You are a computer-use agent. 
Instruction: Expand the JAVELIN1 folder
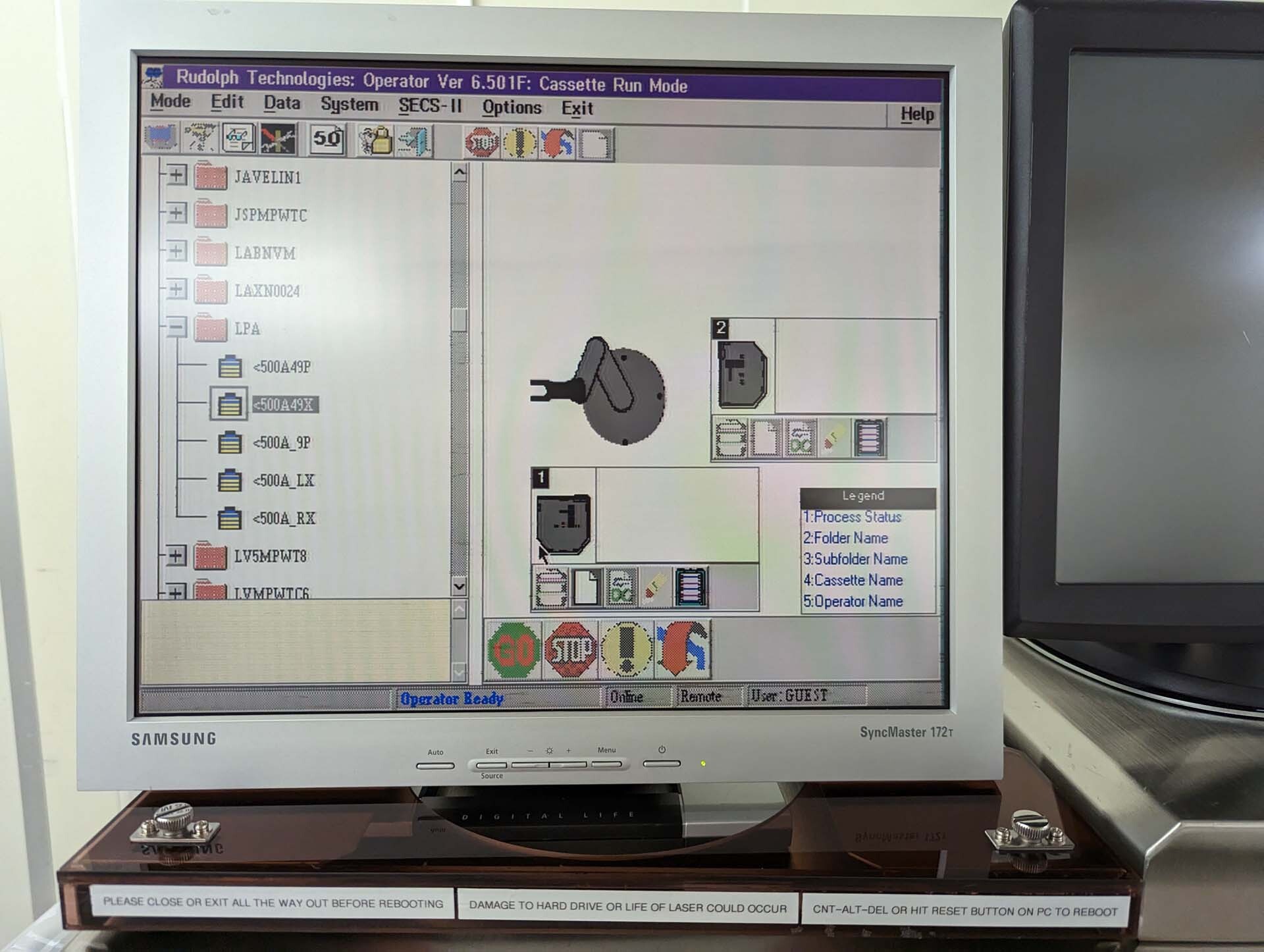(x=176, y=175)
